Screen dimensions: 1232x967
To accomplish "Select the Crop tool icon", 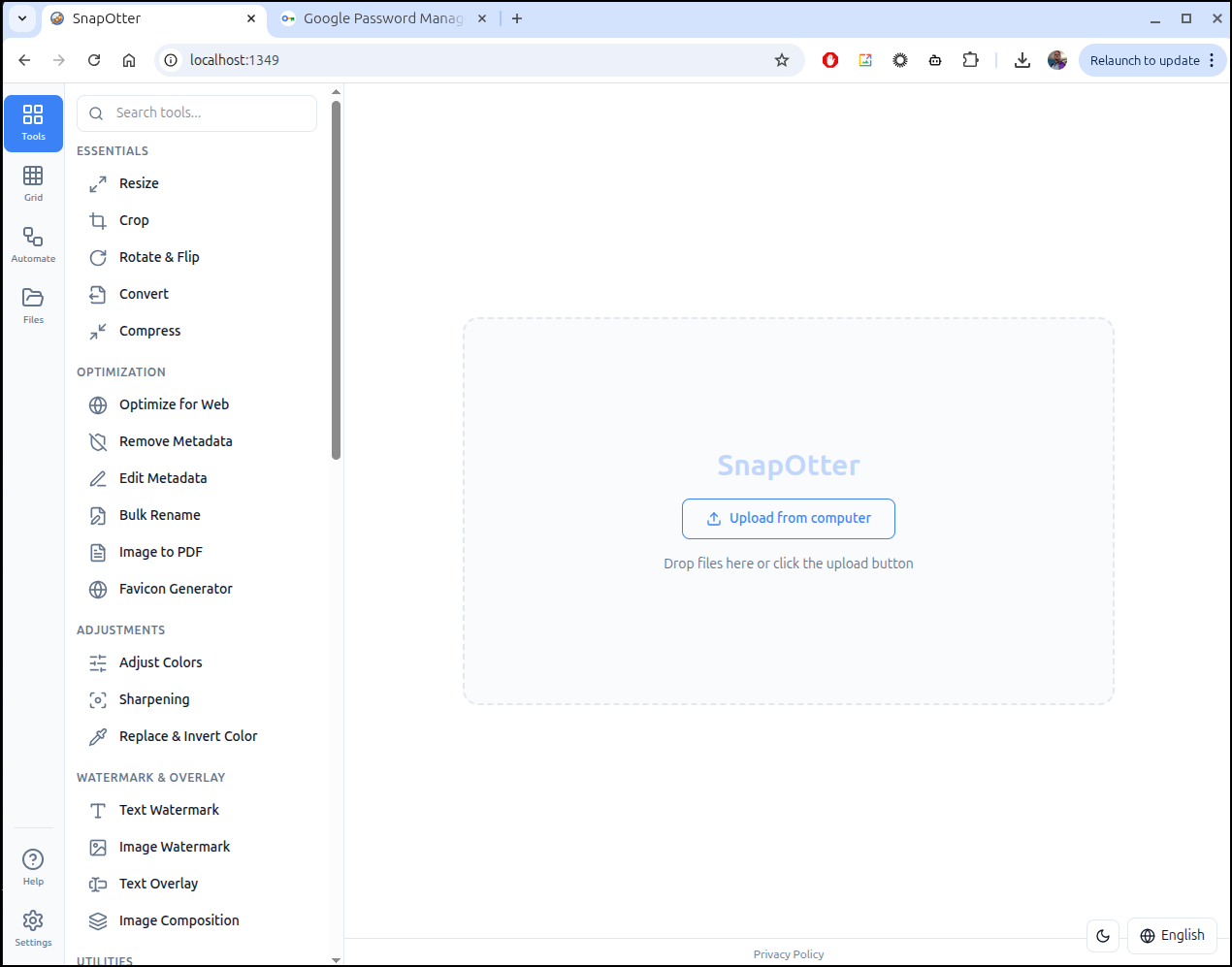I will click(98, 220).
